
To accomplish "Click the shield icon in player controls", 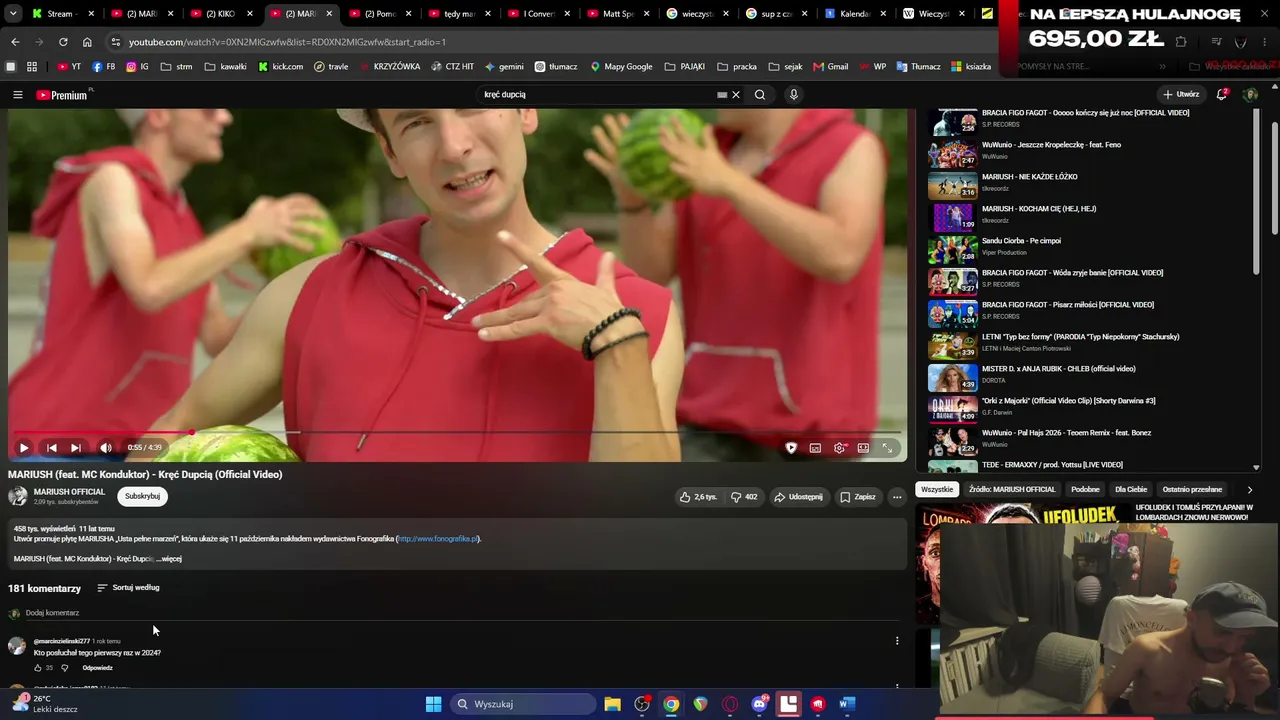I will click(791, 448).
